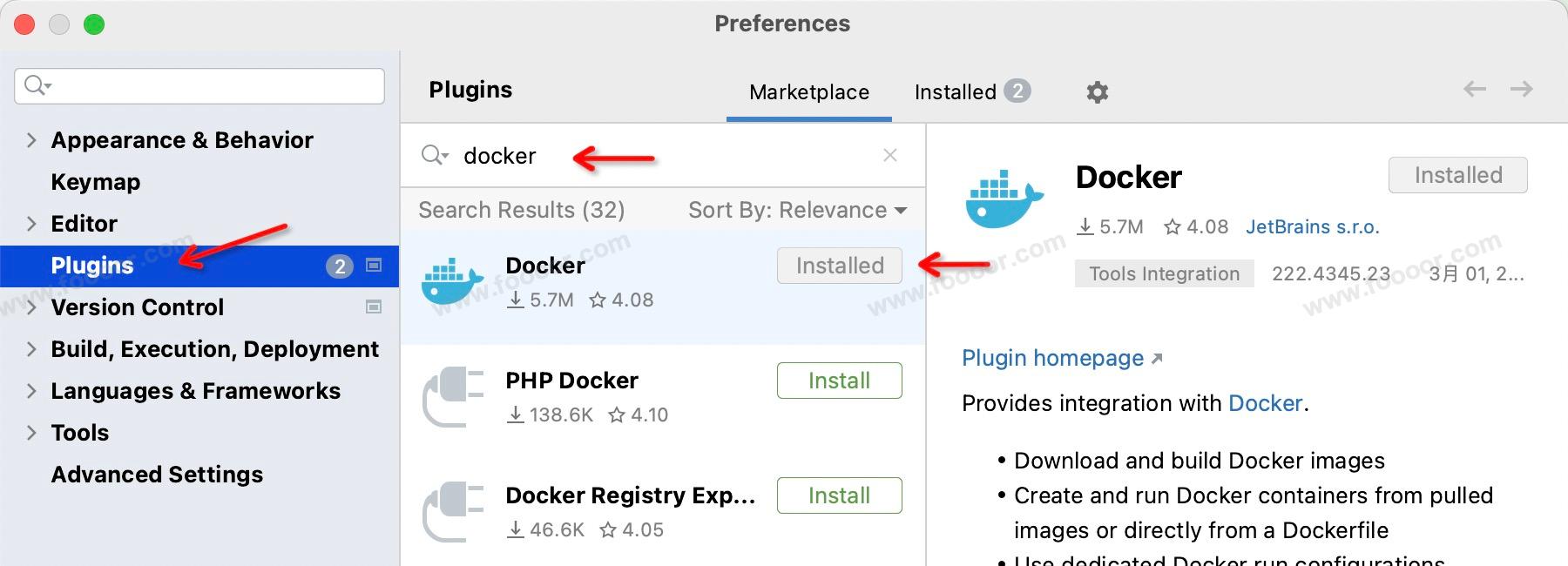Navigate back with the left arrow
The image size is (1568, 566).
[1475, 89]
